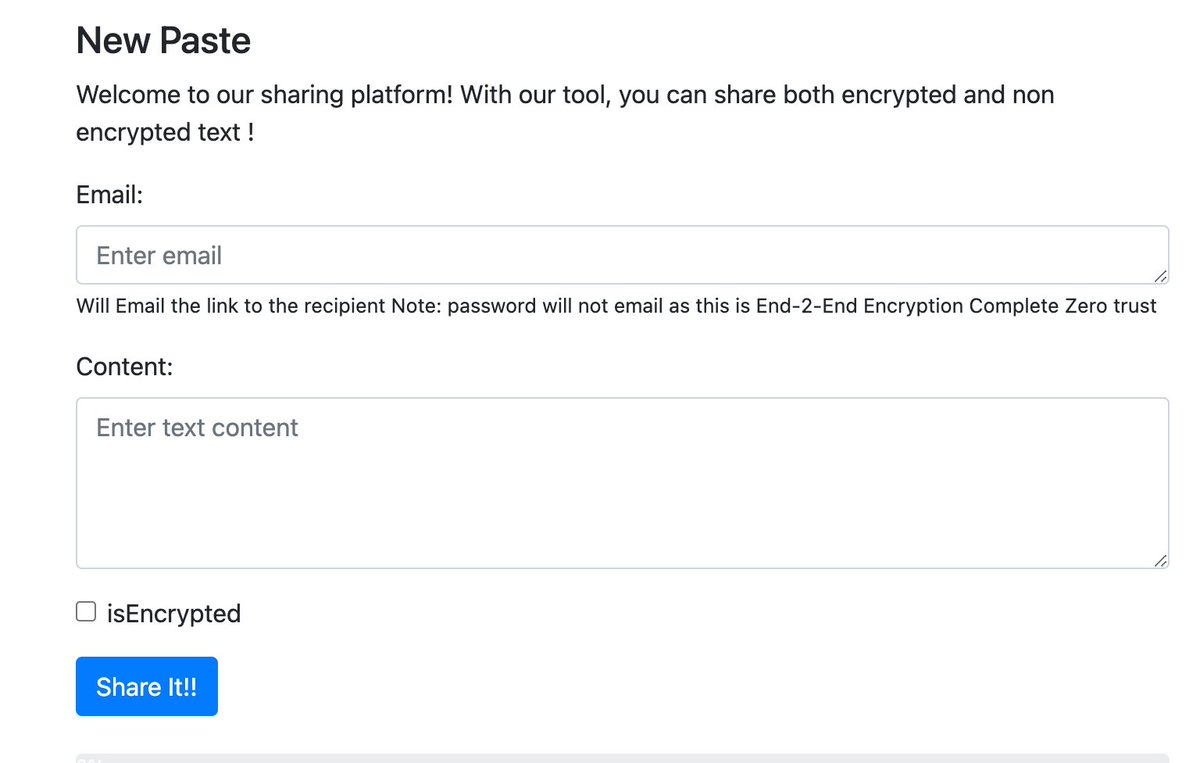Enable the isEncrypted checkbox

[86, 612]
